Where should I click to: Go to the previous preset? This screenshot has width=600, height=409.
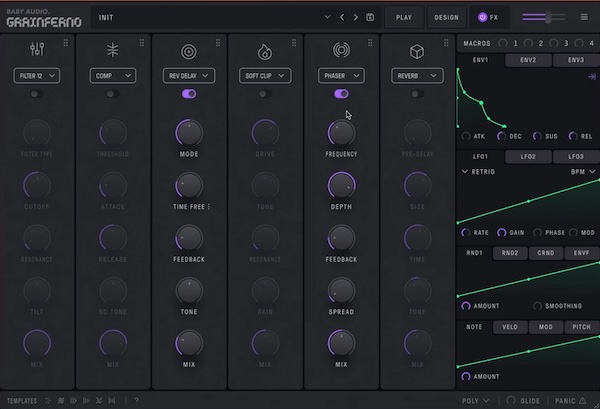click(x=342, y=17)
